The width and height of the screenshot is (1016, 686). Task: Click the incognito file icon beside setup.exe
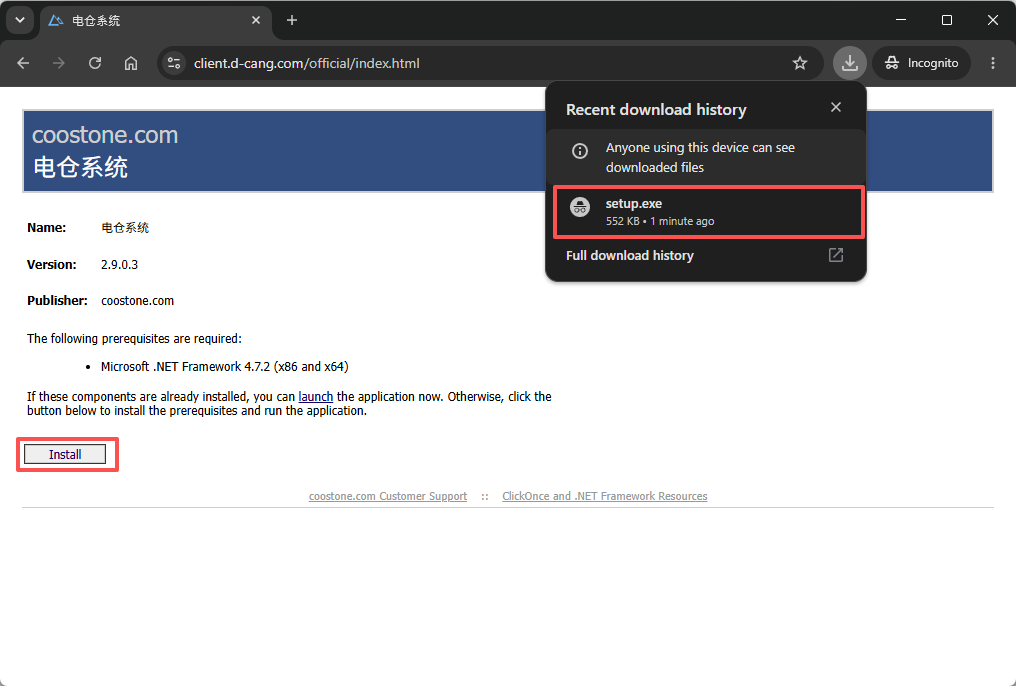[580, 207]
